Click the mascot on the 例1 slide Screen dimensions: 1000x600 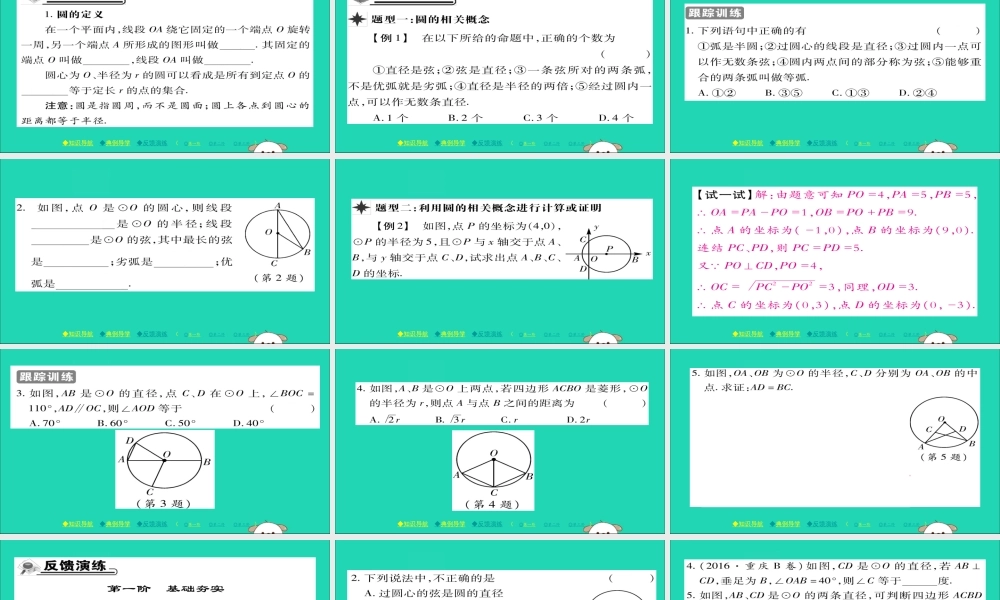[x=603, y=147]
